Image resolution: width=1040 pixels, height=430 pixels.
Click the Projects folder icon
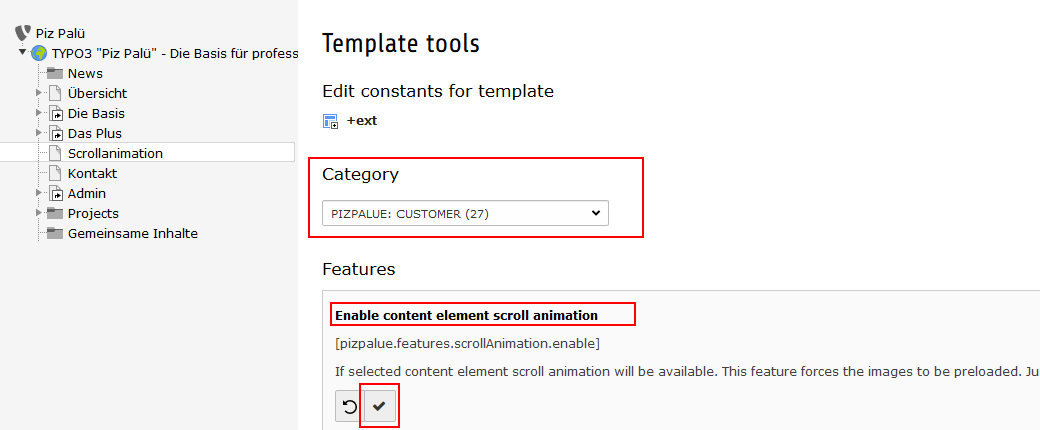tap(55, 213)
